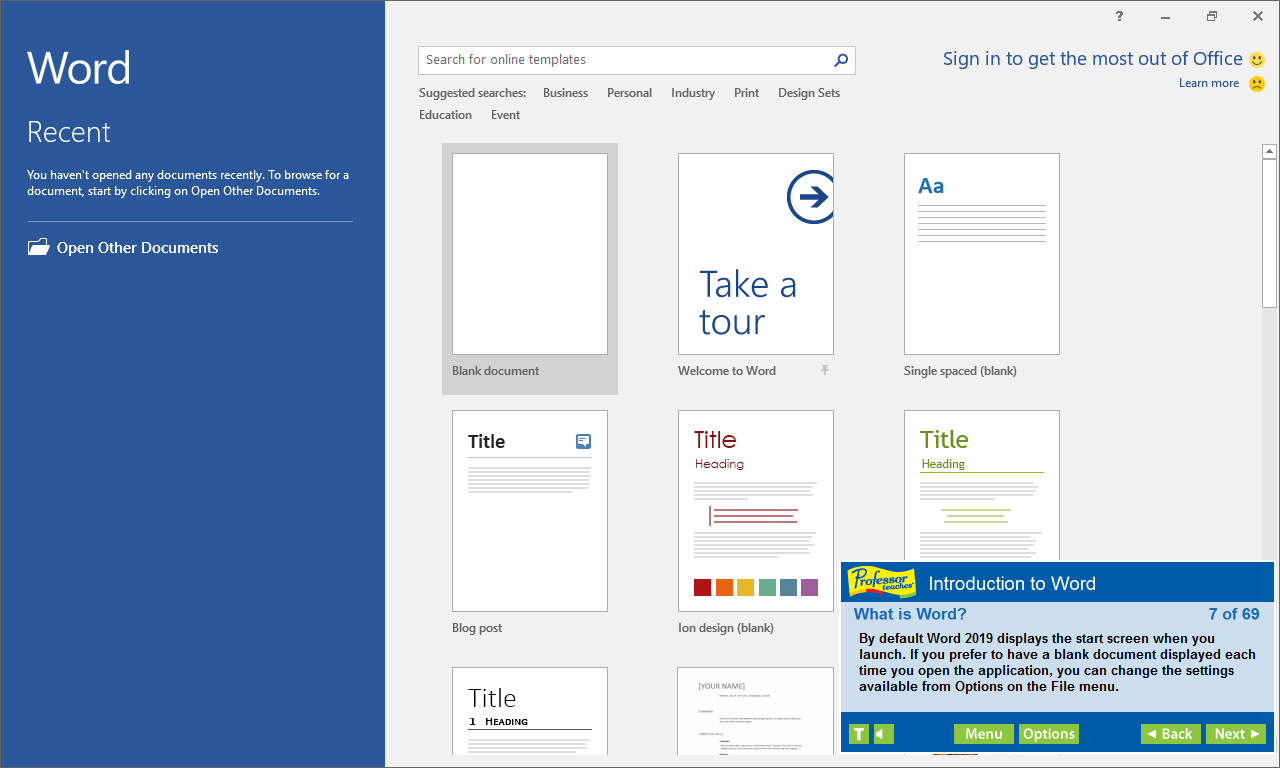Screen dimensions: 1280x768
Task: Go Back one lesson step
Action: 1170,733
